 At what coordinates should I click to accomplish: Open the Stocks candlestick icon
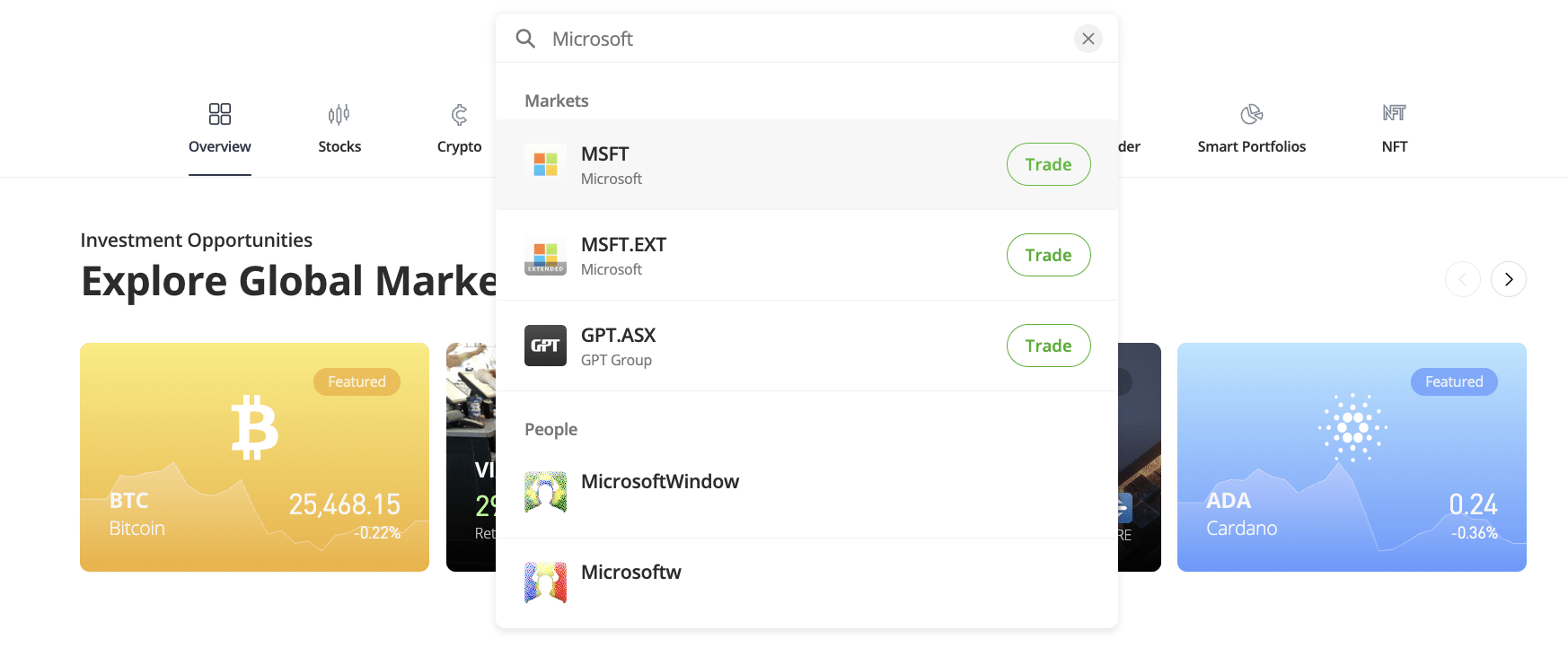tap(339, 114)
